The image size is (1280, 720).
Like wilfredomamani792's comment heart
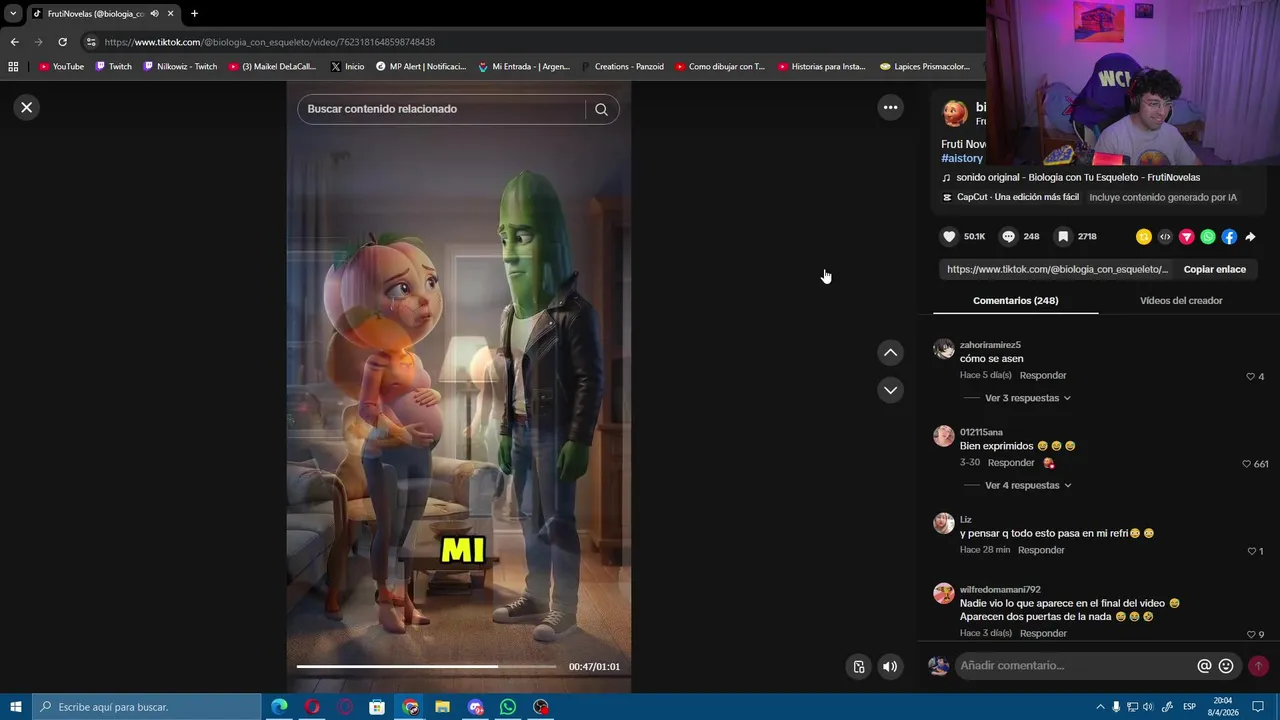[1251, 634]
